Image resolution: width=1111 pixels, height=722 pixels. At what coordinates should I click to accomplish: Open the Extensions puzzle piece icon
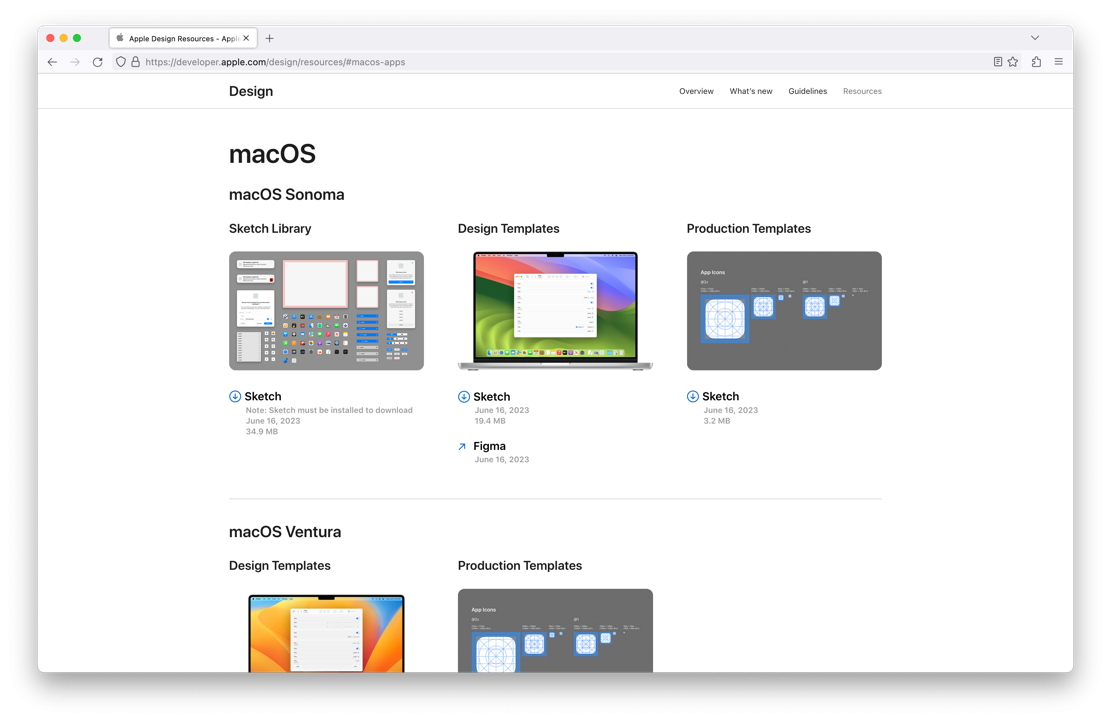coord(1036,62)
